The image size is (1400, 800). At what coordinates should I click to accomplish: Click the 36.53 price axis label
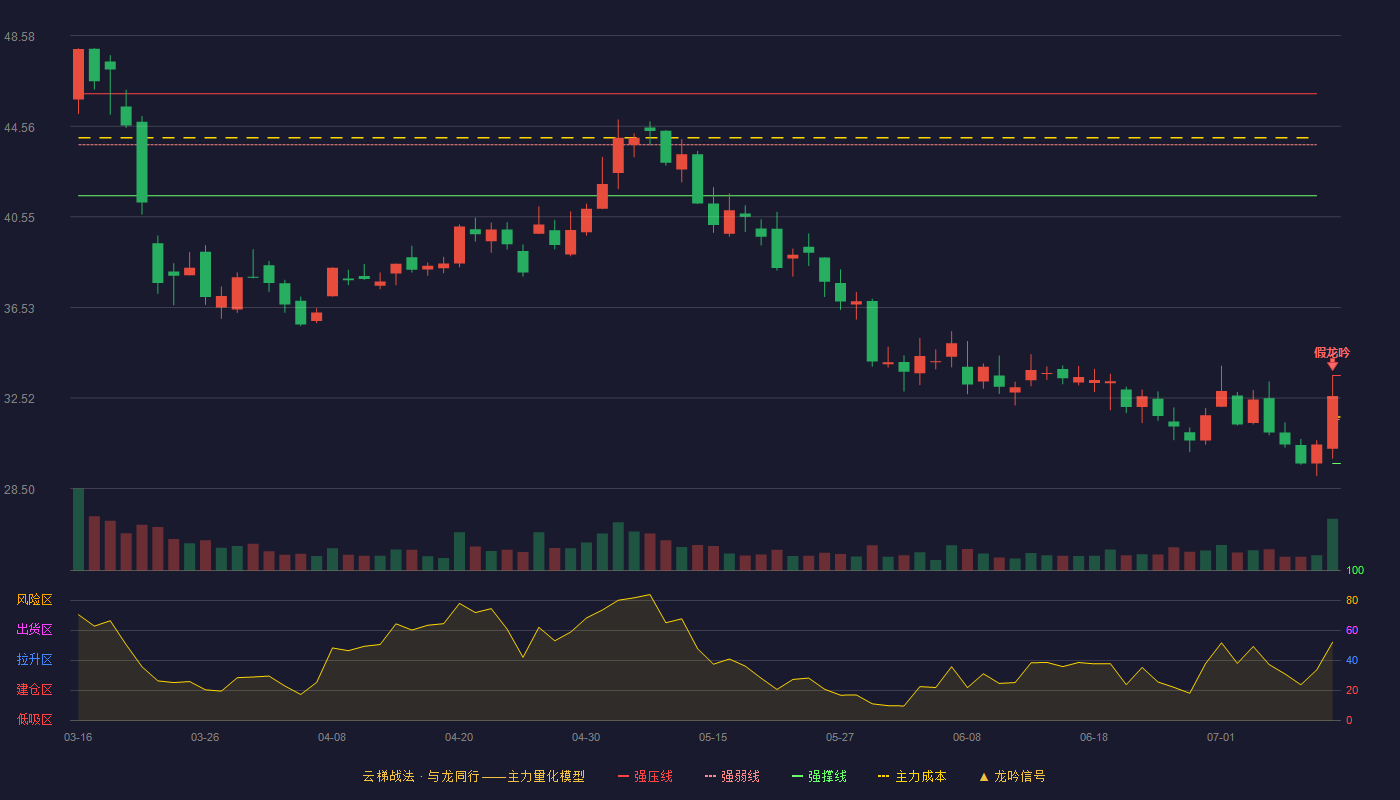[x=19, y=308]
